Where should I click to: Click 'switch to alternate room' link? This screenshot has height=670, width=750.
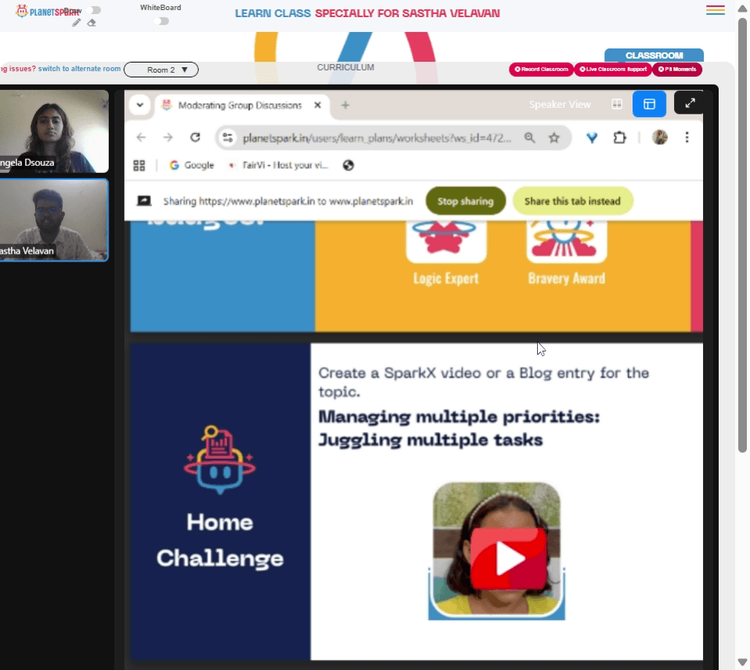[x=79, y=68]
